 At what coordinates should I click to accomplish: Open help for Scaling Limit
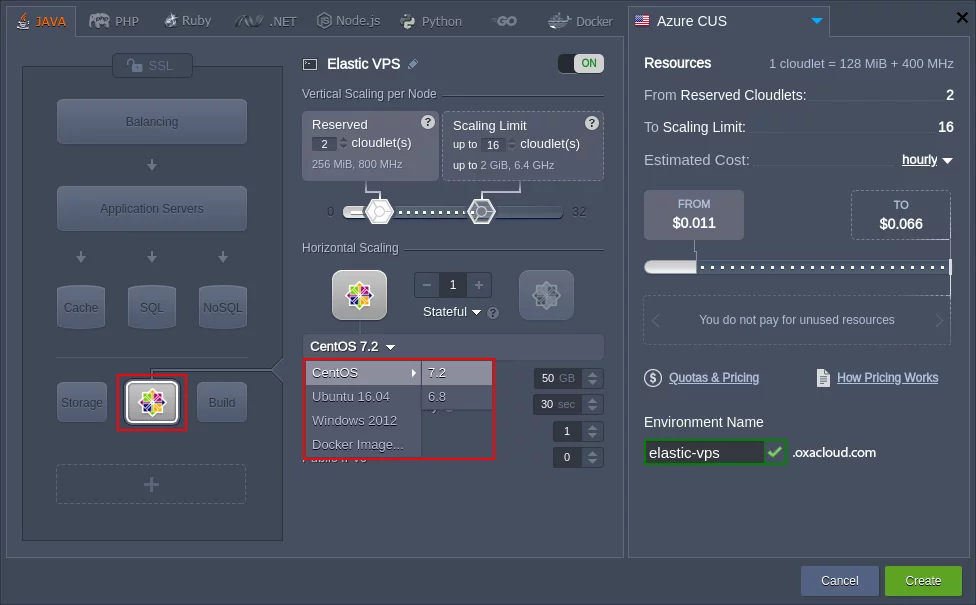(592, 123)
